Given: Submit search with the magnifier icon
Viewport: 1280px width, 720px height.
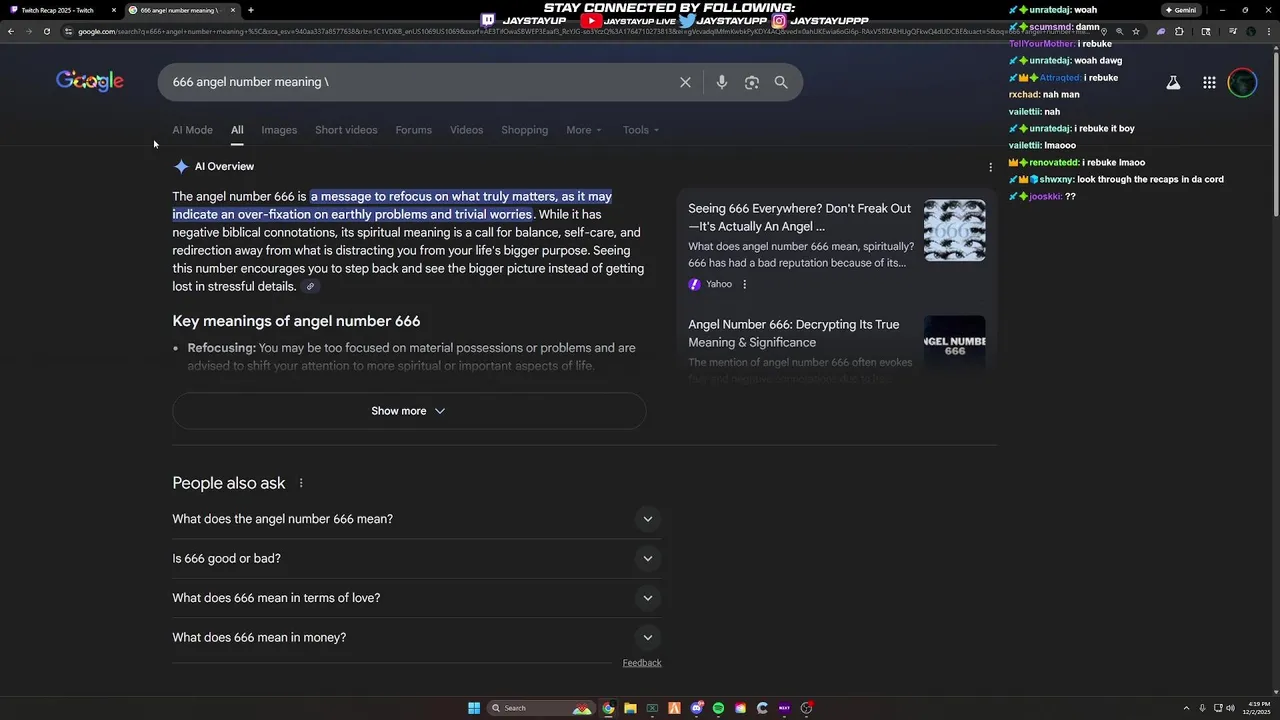Looking at the screenshot, I should (781, 82).
